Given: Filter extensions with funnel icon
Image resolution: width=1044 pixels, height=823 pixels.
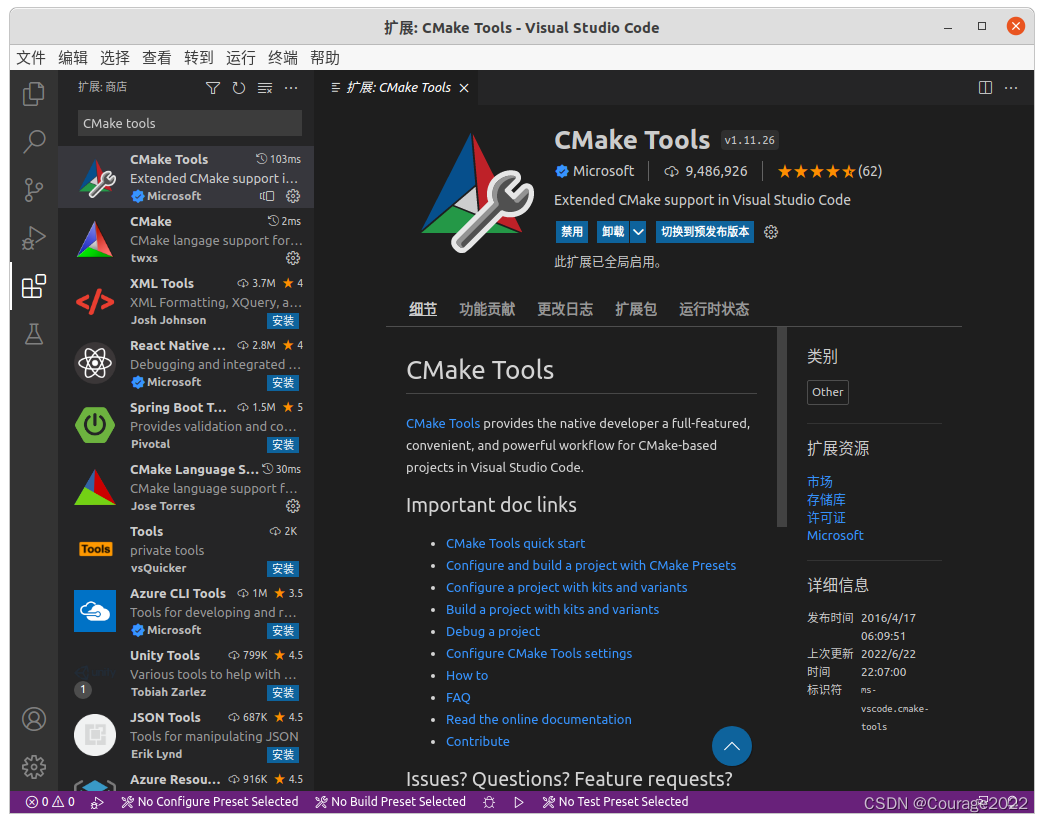Looking at the screenshot, I should tap(212, 88).
